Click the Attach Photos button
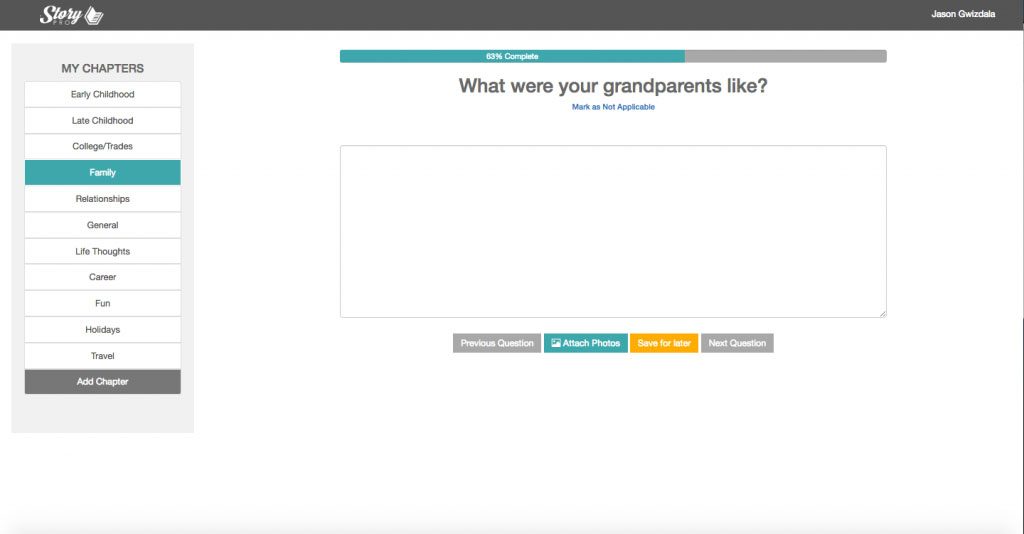 585,343
